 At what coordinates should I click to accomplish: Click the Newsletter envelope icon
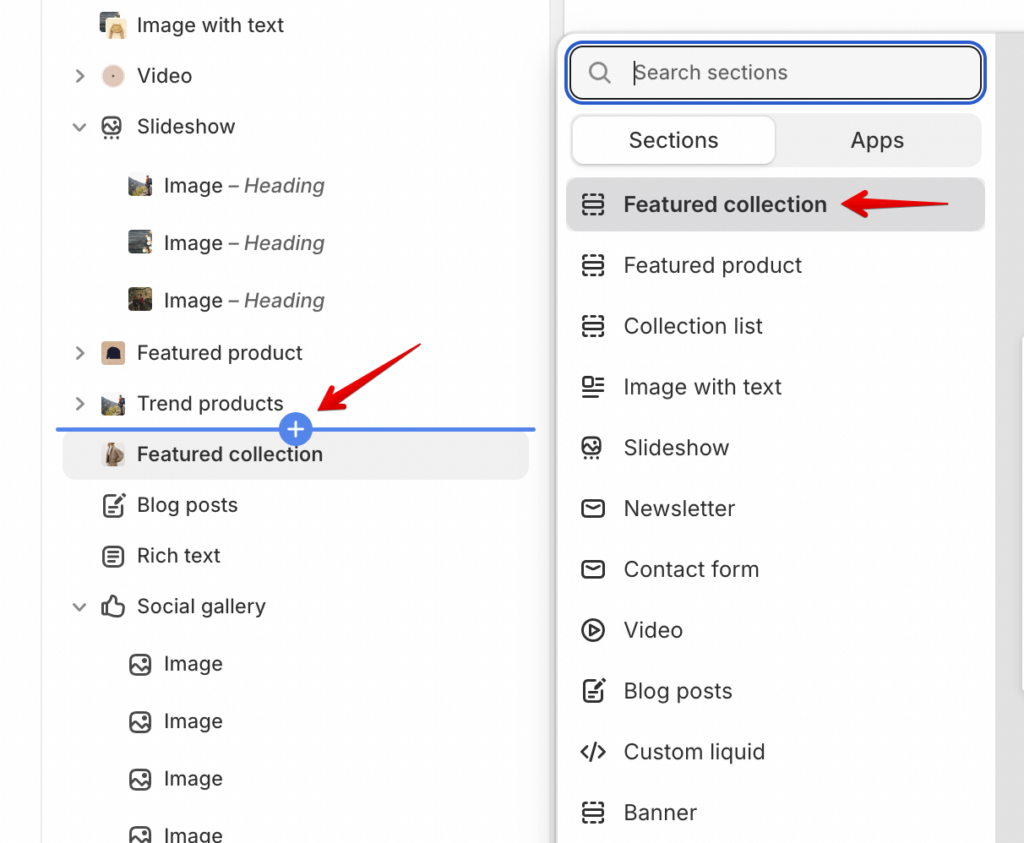point(592,508)
